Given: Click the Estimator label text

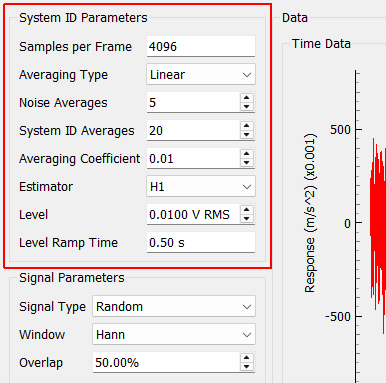Looking at the screenshot, I should (x=46, y=187).
